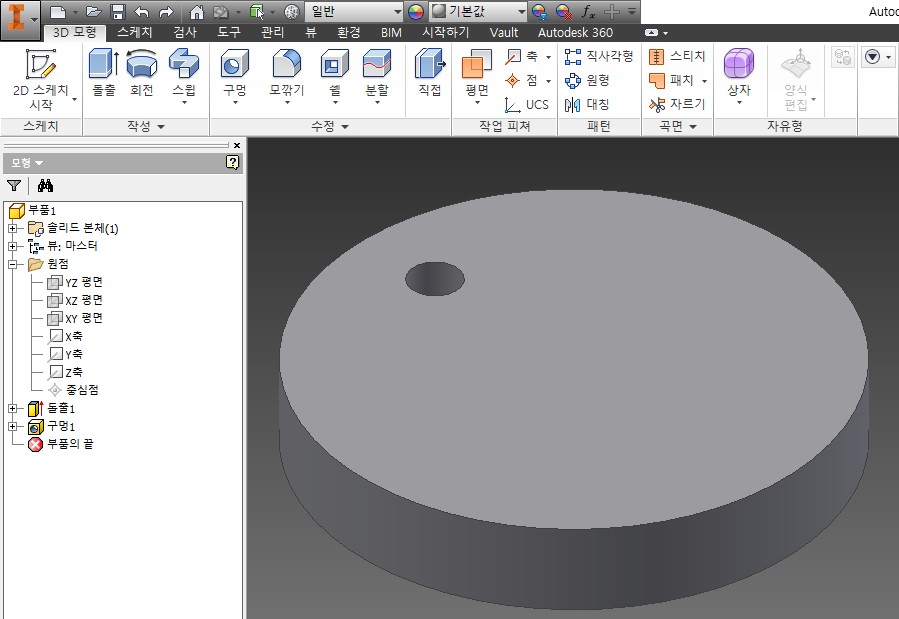This screenshot has height=619, width=899.
Task: Switch to the 검사 ribbon tab
Action: [x=185, y=32]
